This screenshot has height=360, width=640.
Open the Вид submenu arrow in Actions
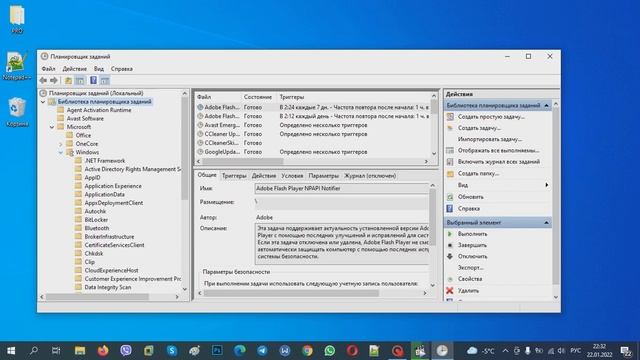tap(547, 185)
